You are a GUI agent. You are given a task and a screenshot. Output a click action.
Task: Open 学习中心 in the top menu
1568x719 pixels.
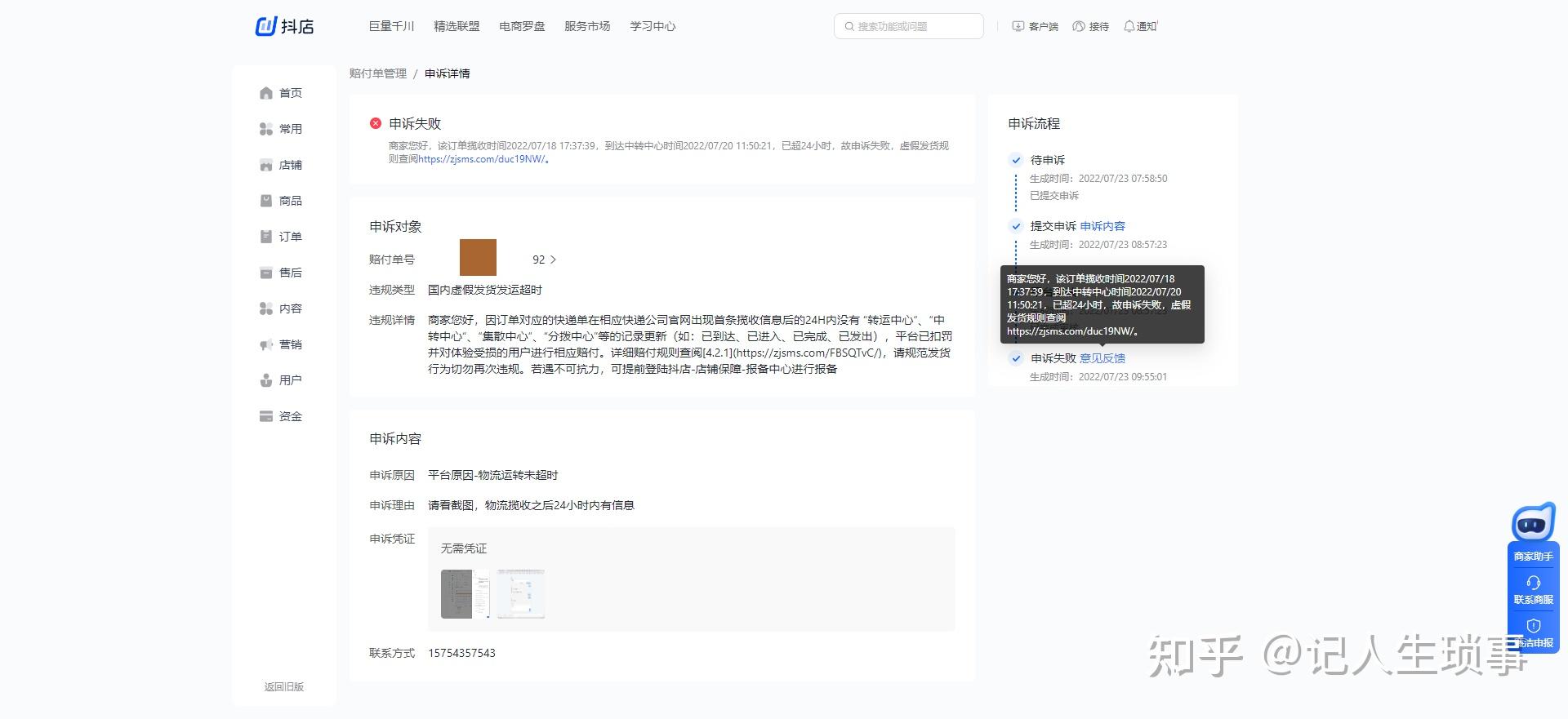click(x=653, y=26)
